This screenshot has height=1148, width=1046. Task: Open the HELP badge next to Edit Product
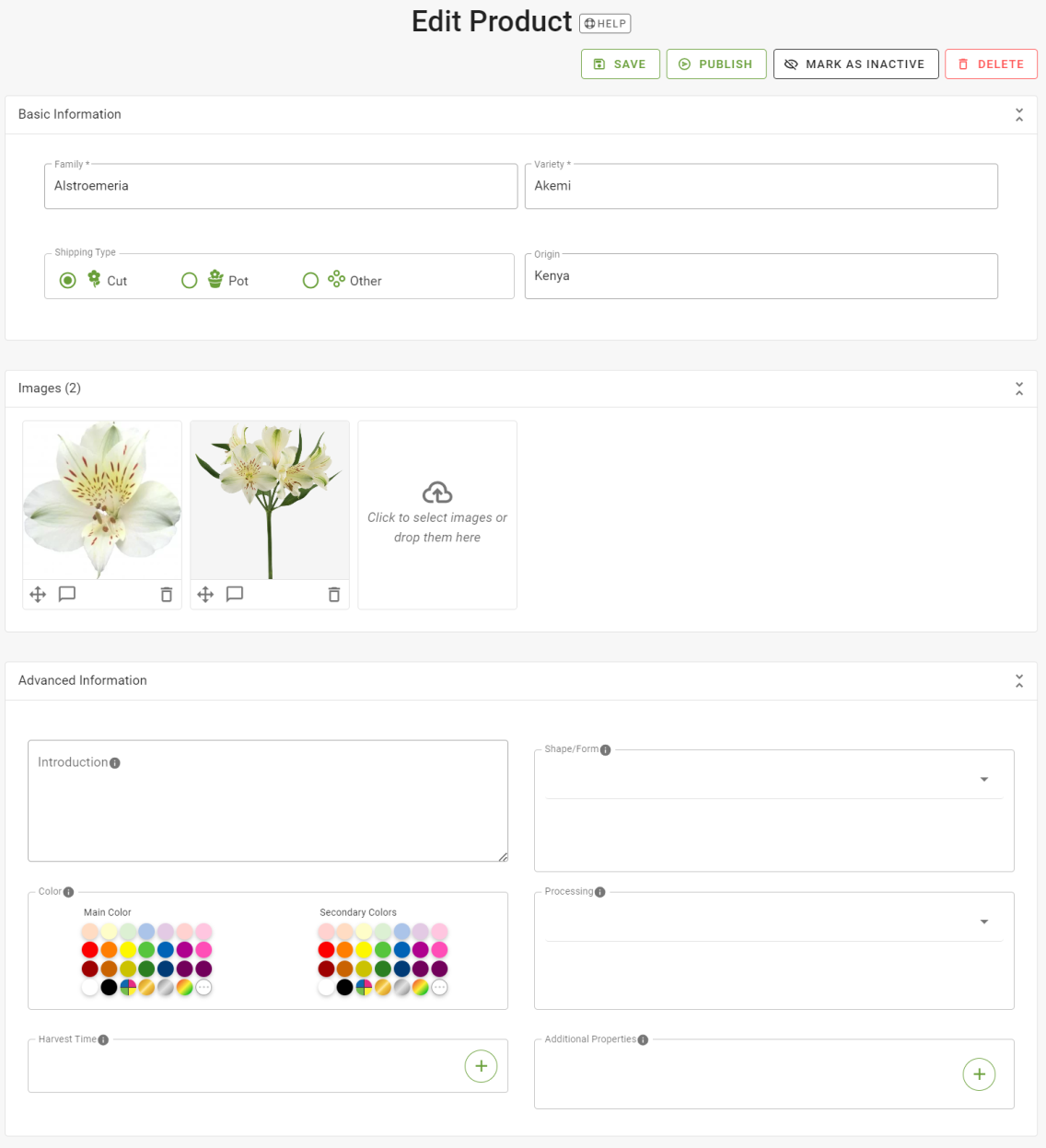tap(605, 24)
